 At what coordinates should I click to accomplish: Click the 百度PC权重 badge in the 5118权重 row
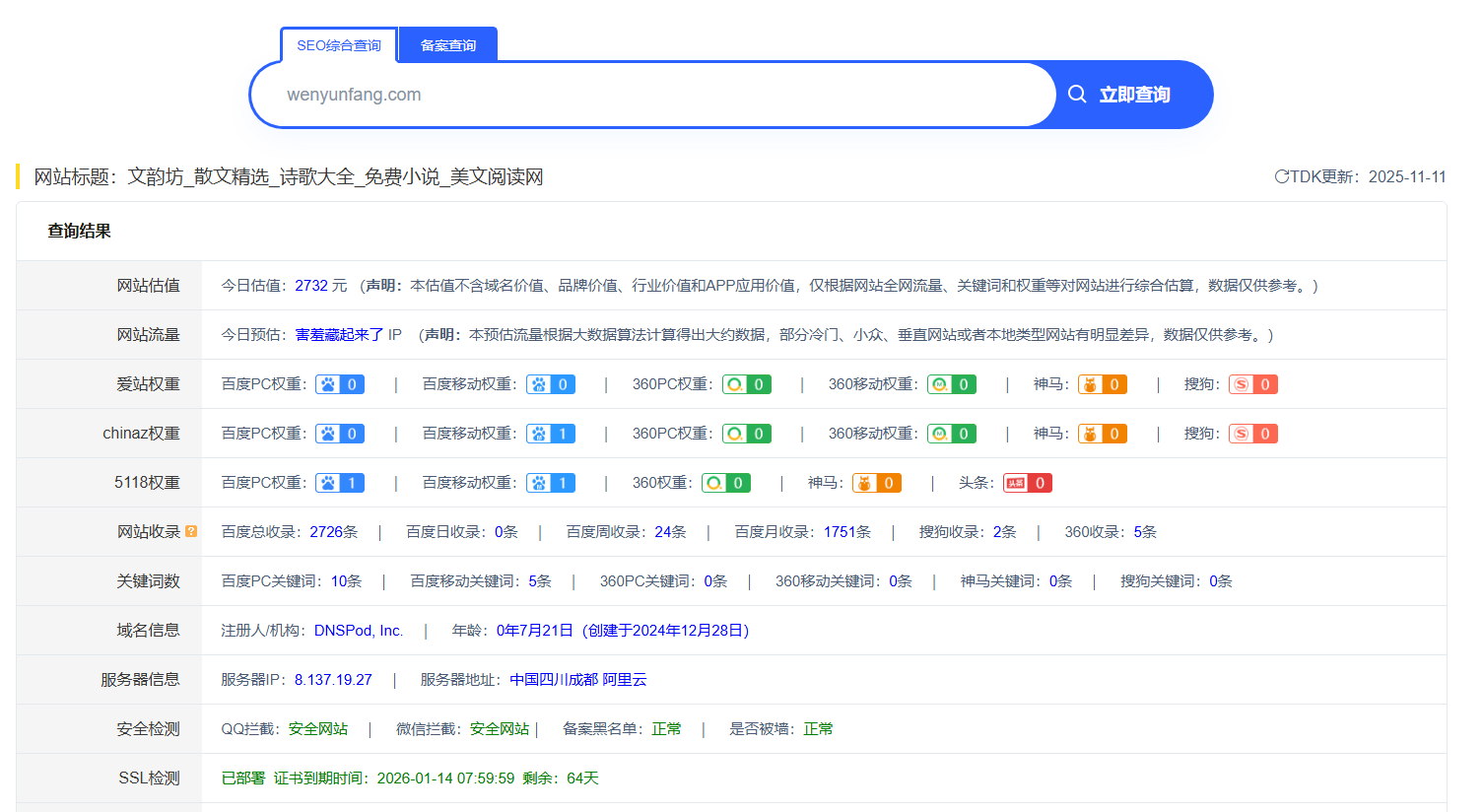coord(339,482)
